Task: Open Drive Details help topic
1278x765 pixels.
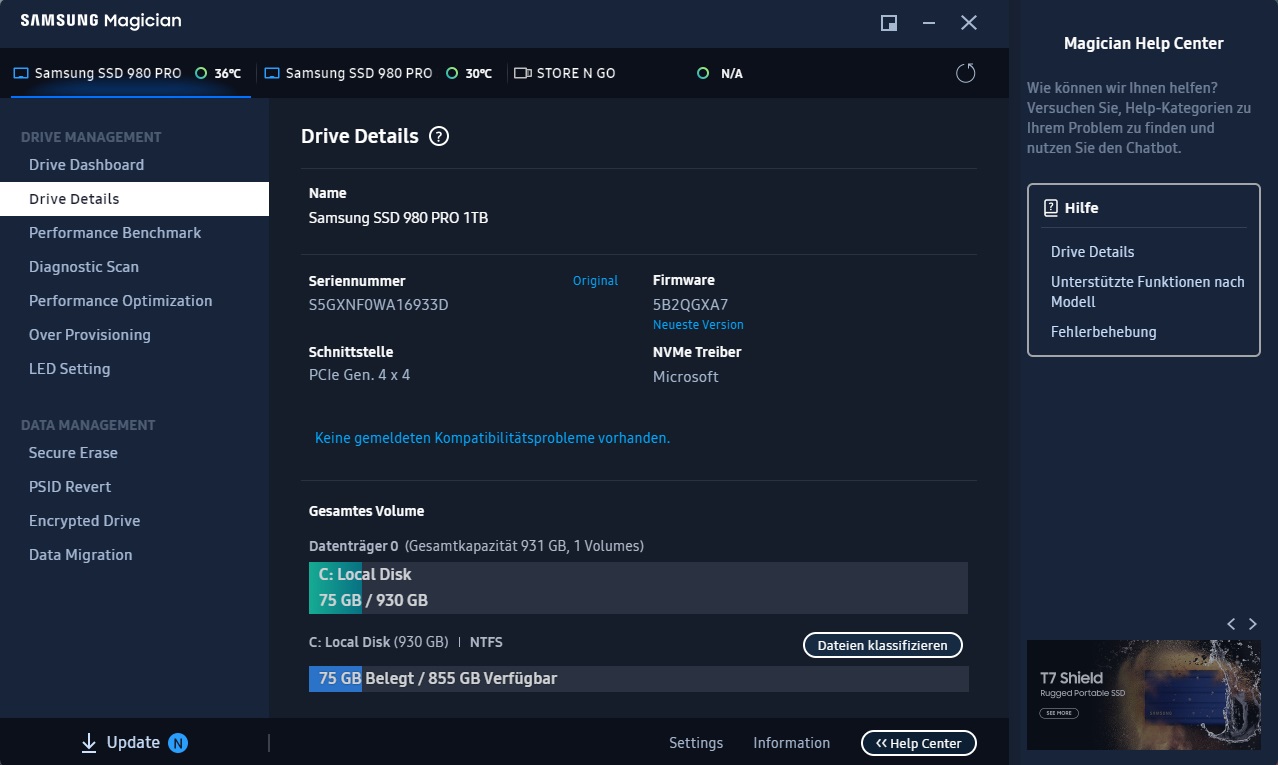Action: [1092, 252]
